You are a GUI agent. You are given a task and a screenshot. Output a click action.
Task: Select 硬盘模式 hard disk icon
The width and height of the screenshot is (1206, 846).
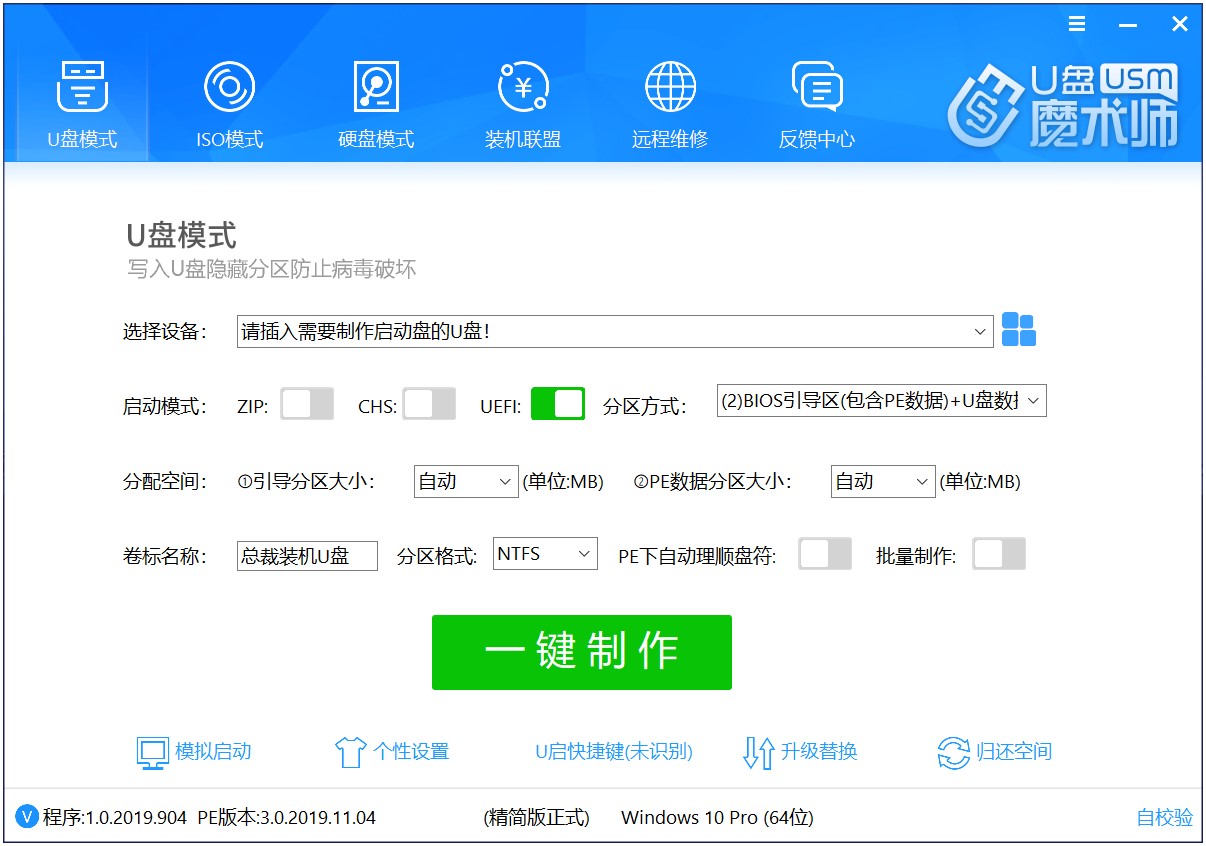click(x=376, y=88)
